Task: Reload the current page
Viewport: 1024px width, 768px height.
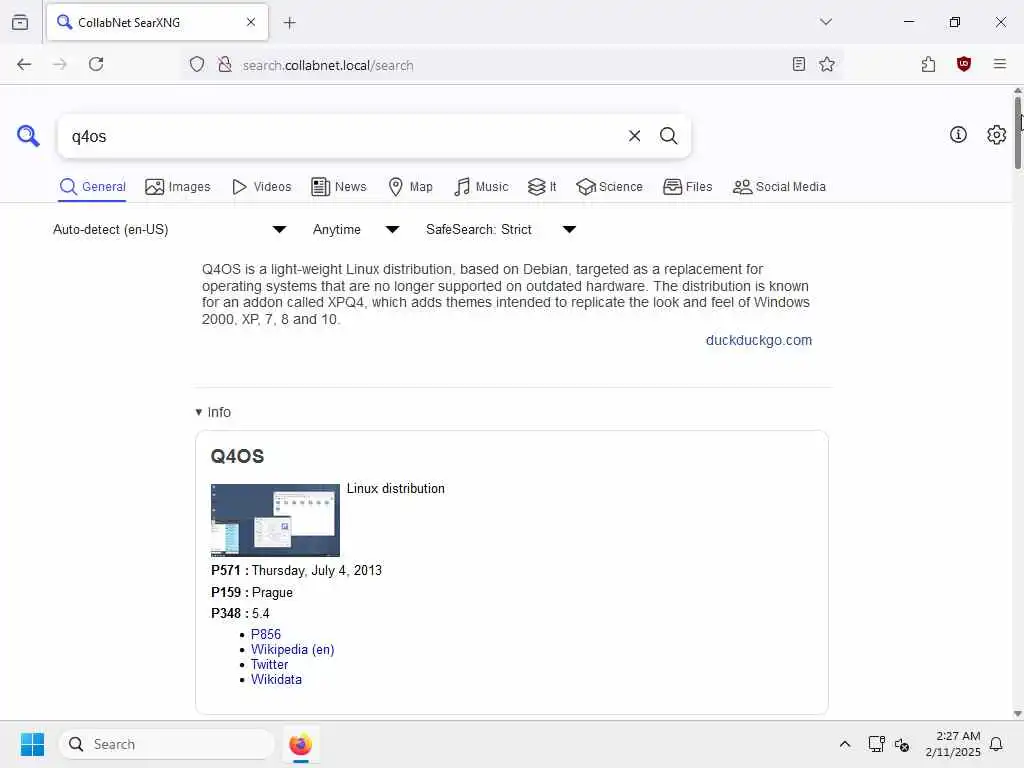Action: pos(96,64)
